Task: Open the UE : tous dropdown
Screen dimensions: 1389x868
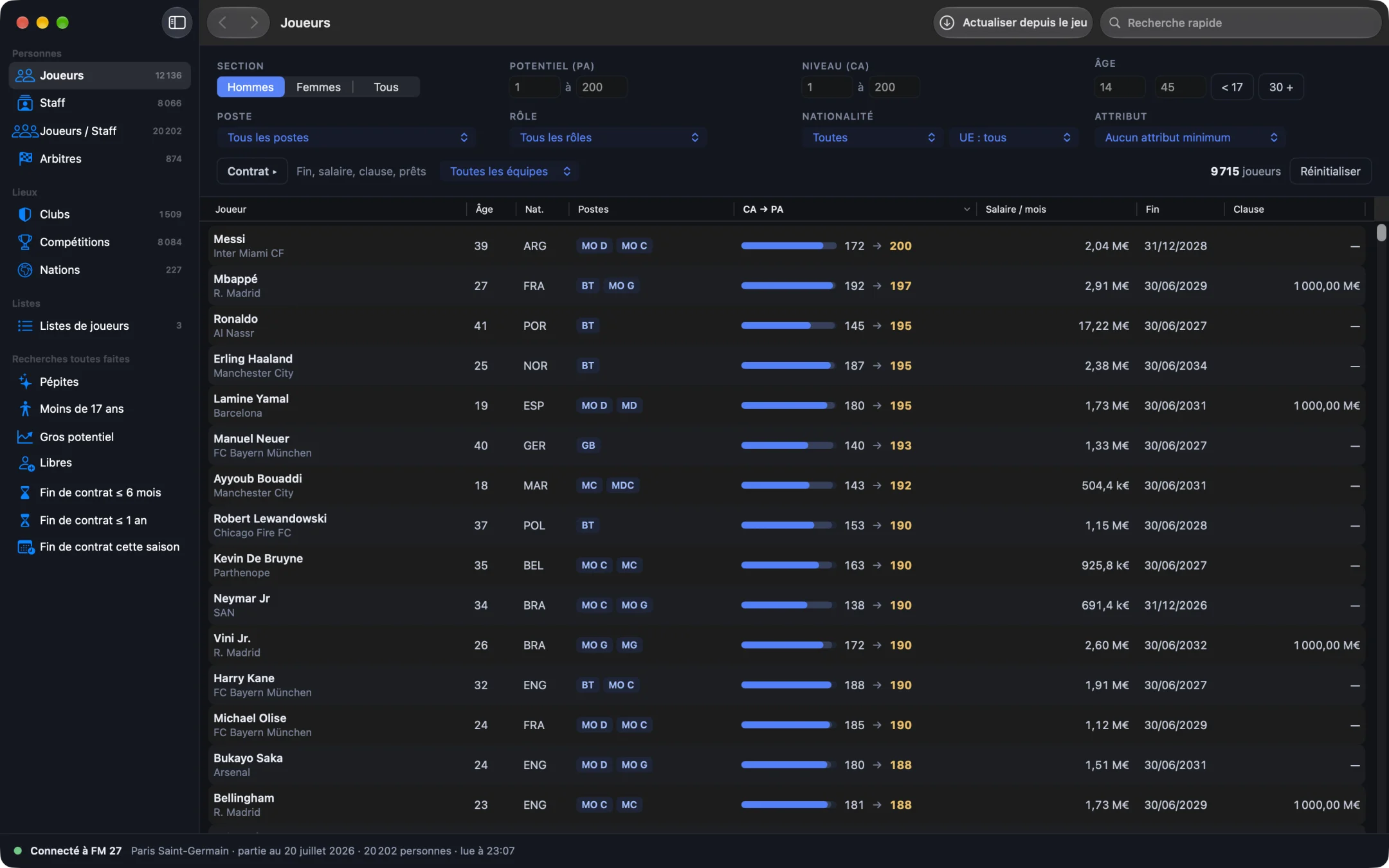Action: click(x=1014, y=137)
